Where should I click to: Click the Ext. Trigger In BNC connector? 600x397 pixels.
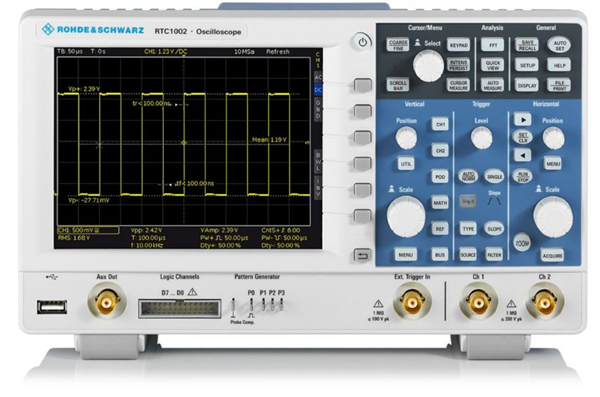click(x=412, y=302)
